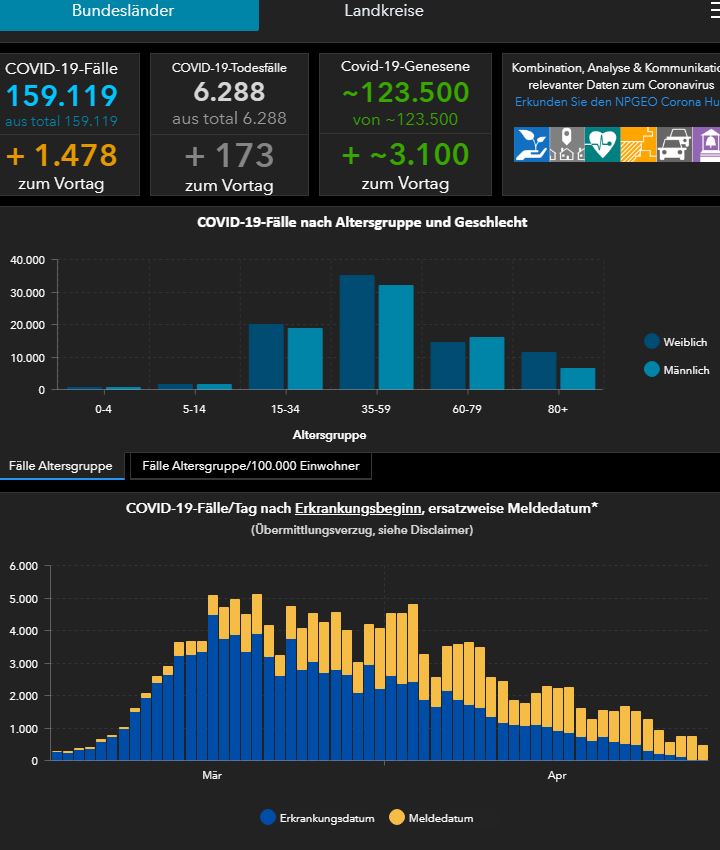720x850 pixels.
Task: Click the orange boundaries map icon
Action: (638, 144)
